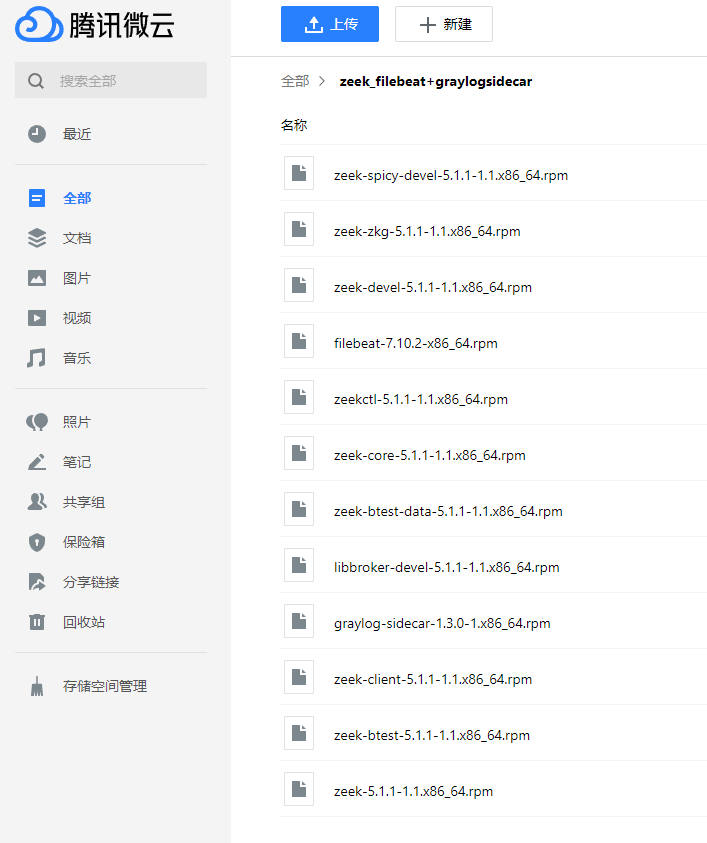Image resolution: width=707 pixels, height=843 pixels.
Task: Open the 存储空间管理 broom icon
Action: [37, 686]
